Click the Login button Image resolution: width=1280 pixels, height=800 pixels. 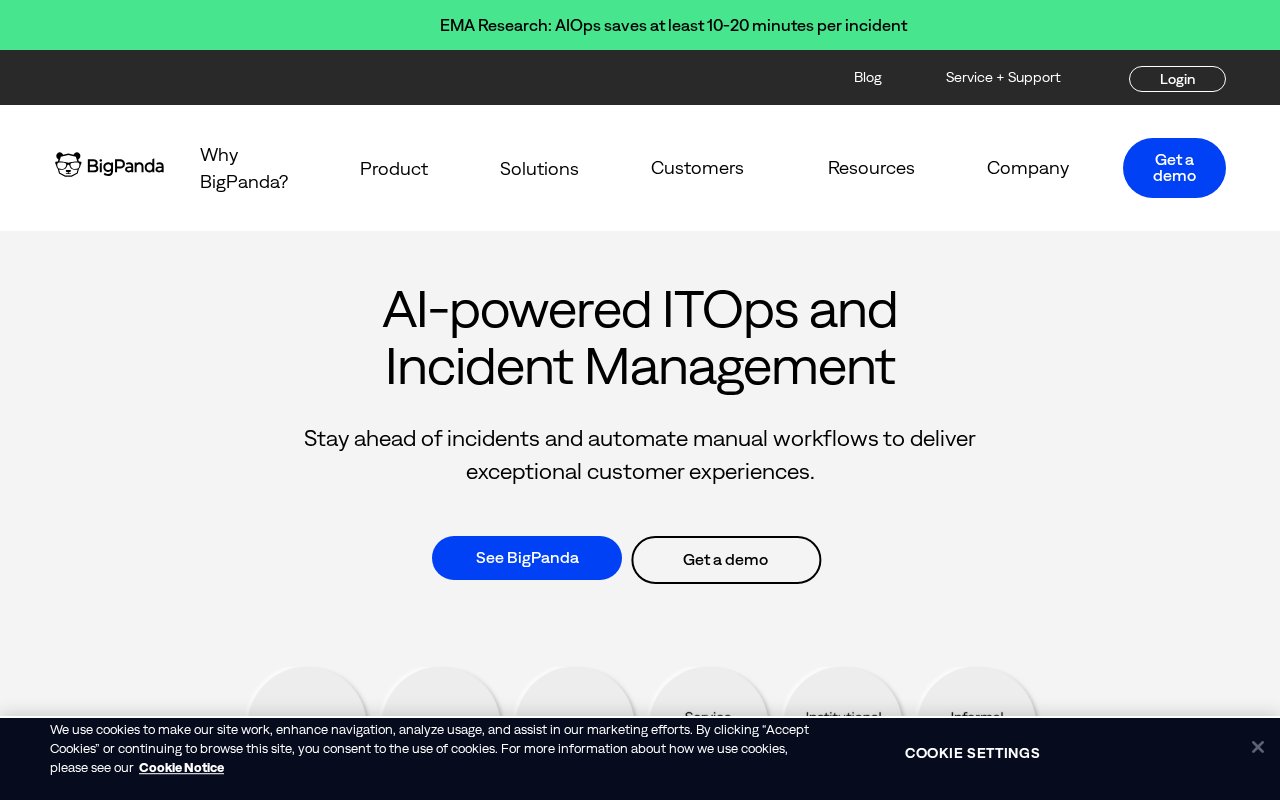pos(1177,79)
